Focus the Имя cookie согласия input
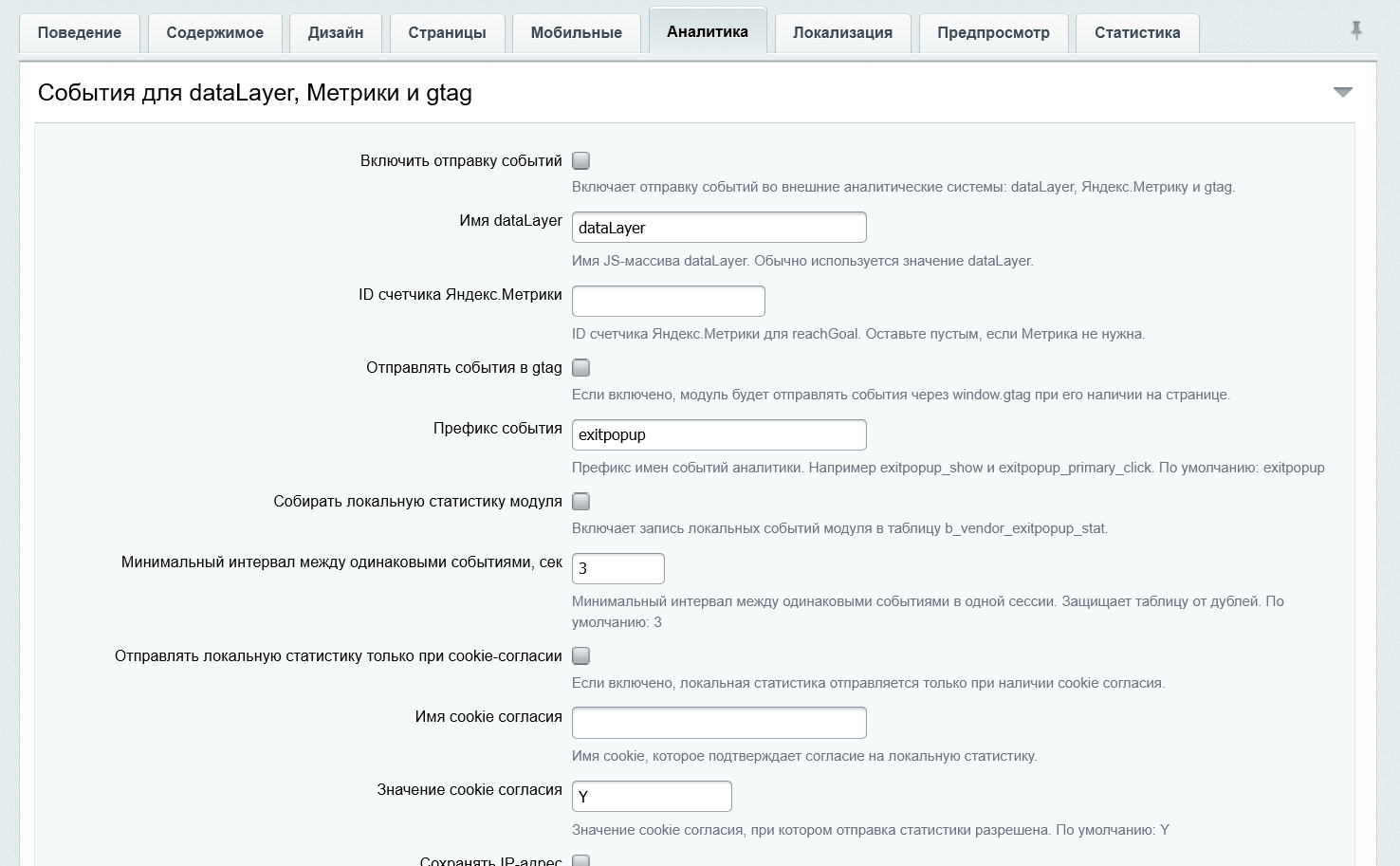Image resolution: width=1400 pixels, height=866 pixels. tap(719, 723)
